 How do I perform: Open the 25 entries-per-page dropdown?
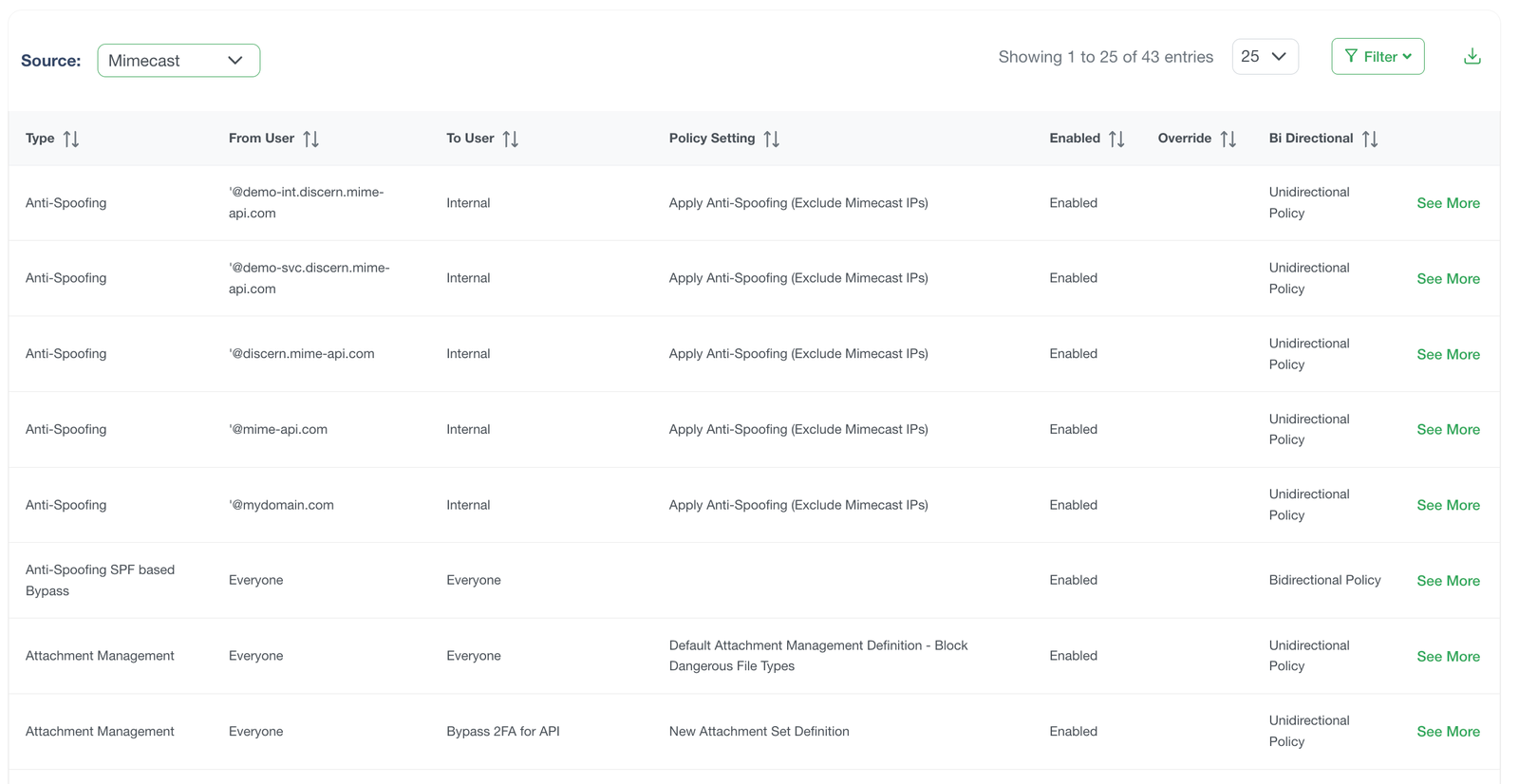coord(1265,57)
